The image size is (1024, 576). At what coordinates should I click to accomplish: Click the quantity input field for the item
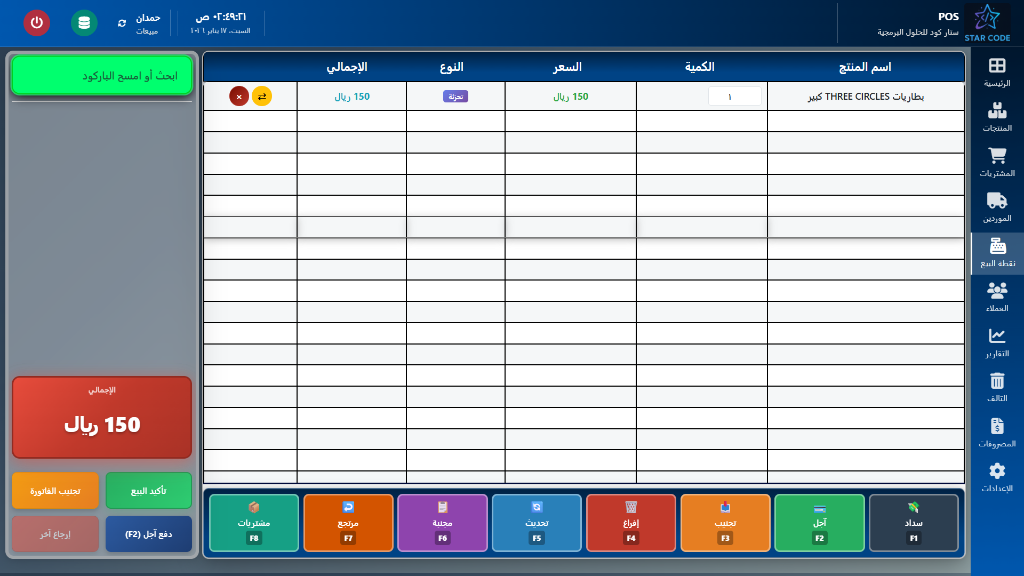tap(735, 97)
